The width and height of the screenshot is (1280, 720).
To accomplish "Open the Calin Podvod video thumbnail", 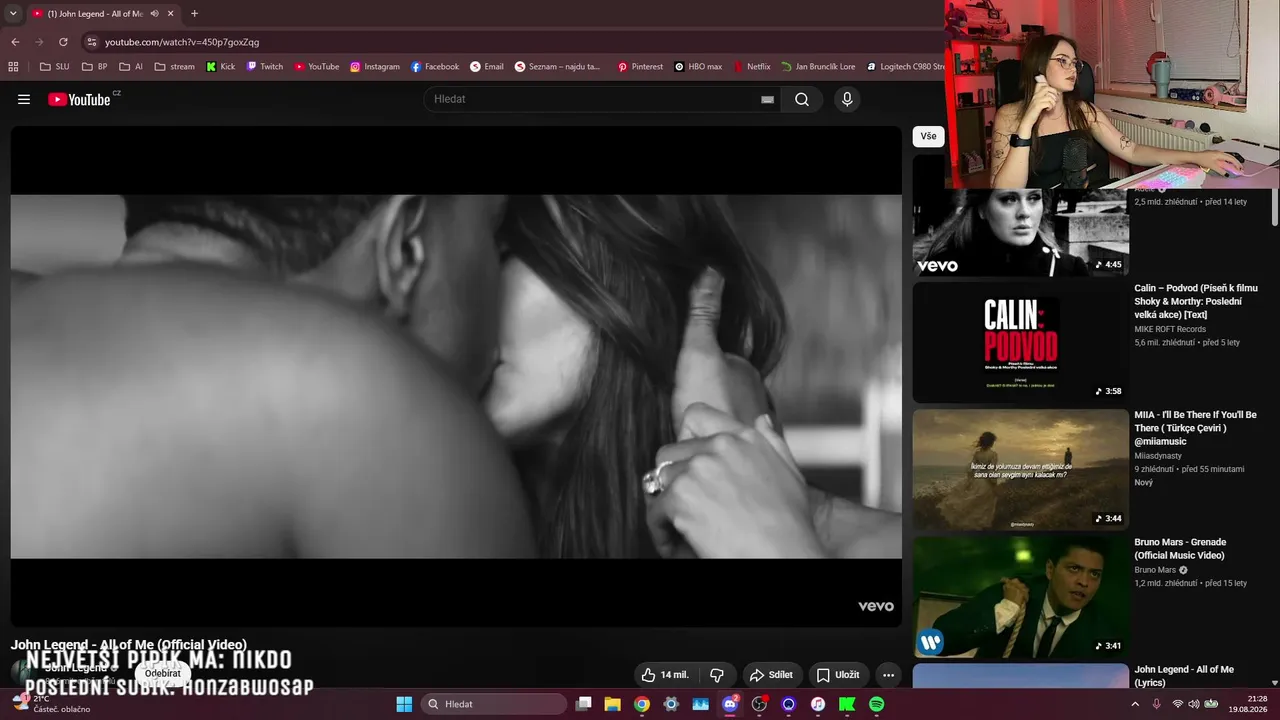I will (1020, 342).
